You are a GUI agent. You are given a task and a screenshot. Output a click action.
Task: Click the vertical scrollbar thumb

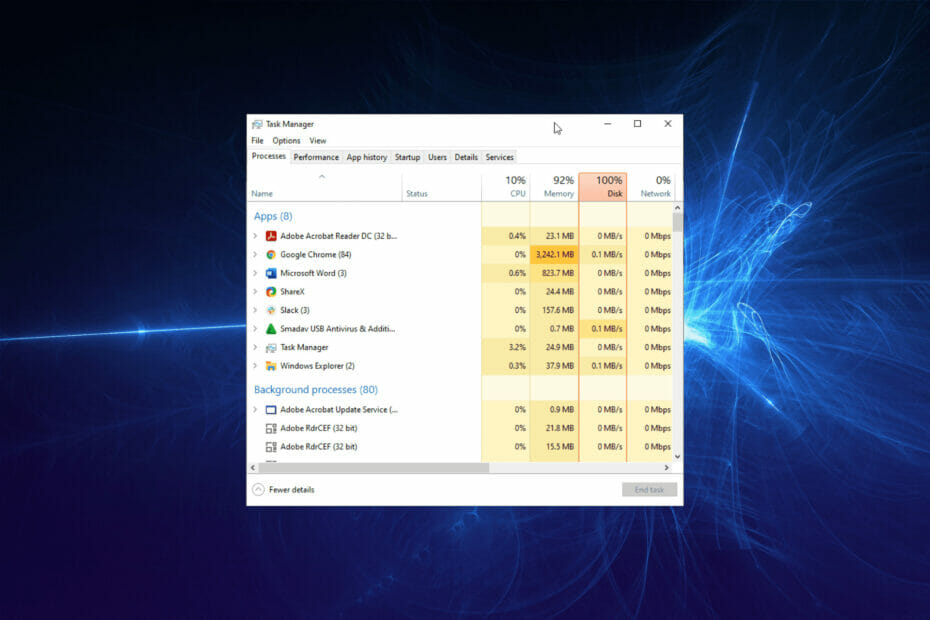pos(677,222)
